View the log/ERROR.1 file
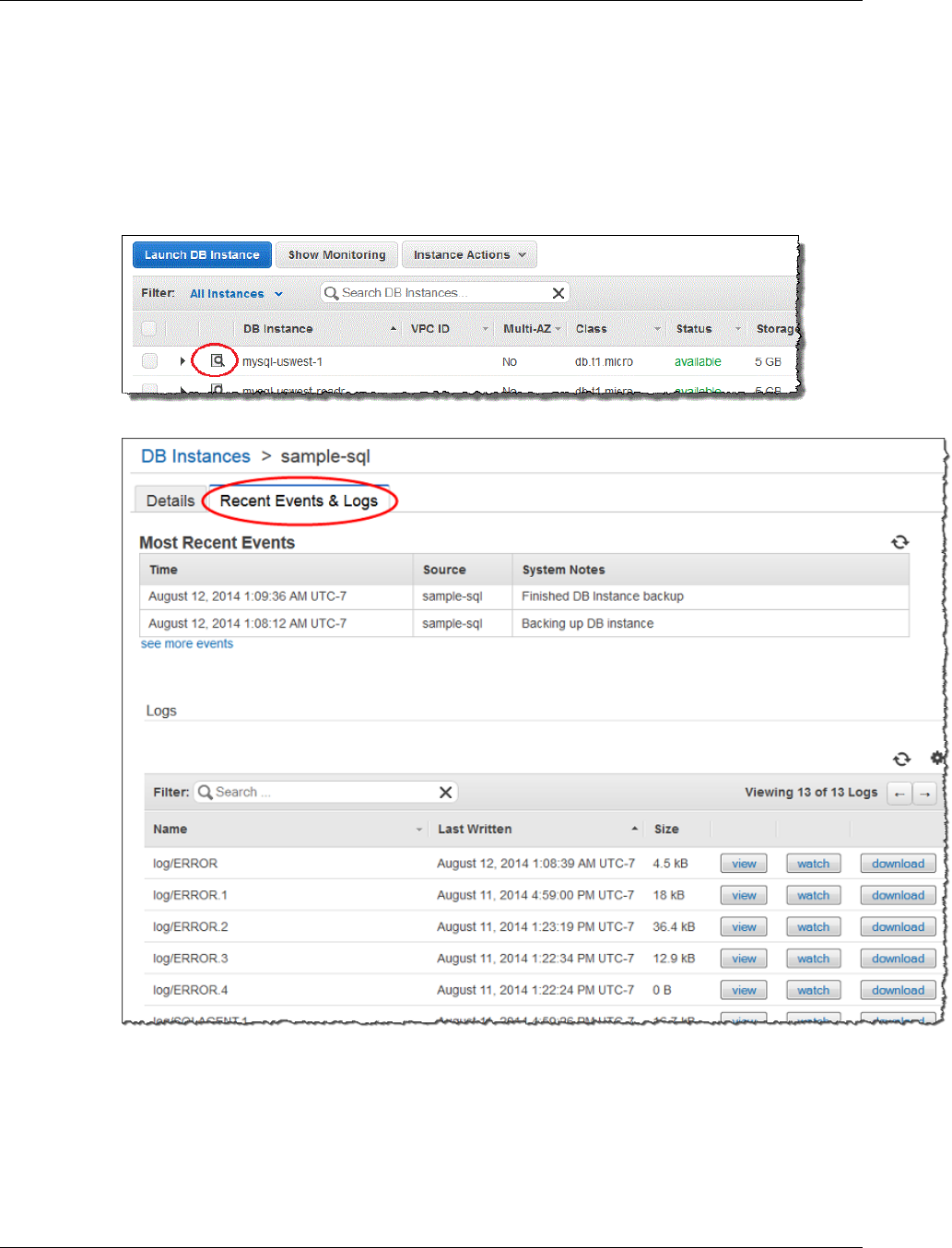This screenshot has height=1248, width=952. click(744, 895)
